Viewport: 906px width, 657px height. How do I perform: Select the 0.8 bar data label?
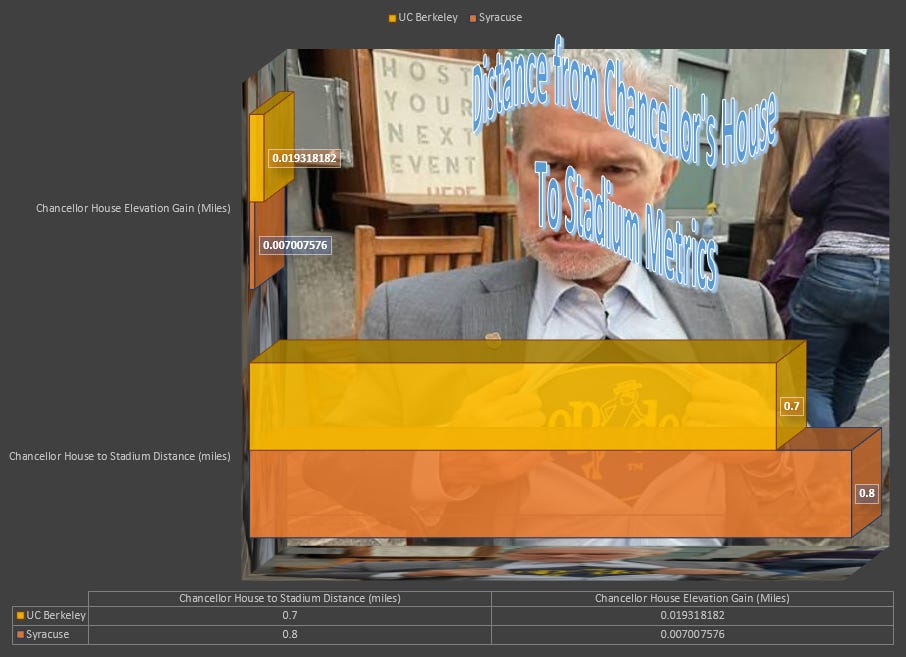[x=866, y=493]
